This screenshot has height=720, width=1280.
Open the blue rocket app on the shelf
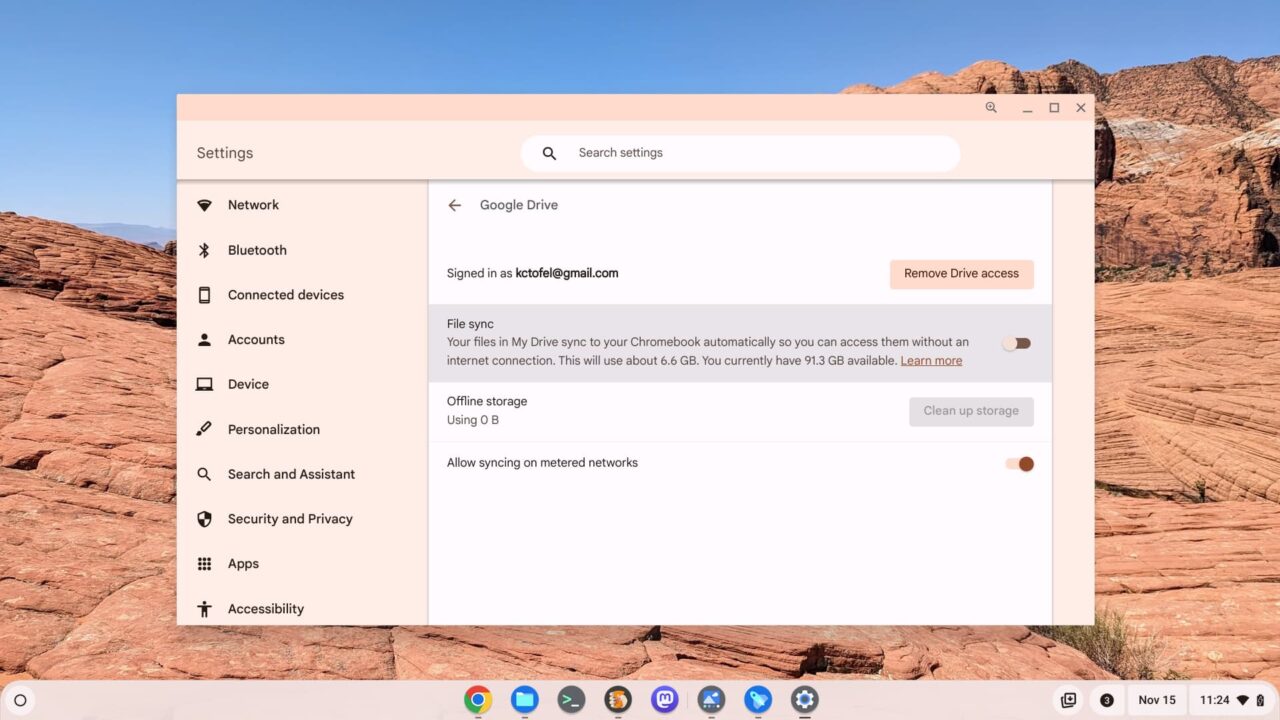[758, 700]
